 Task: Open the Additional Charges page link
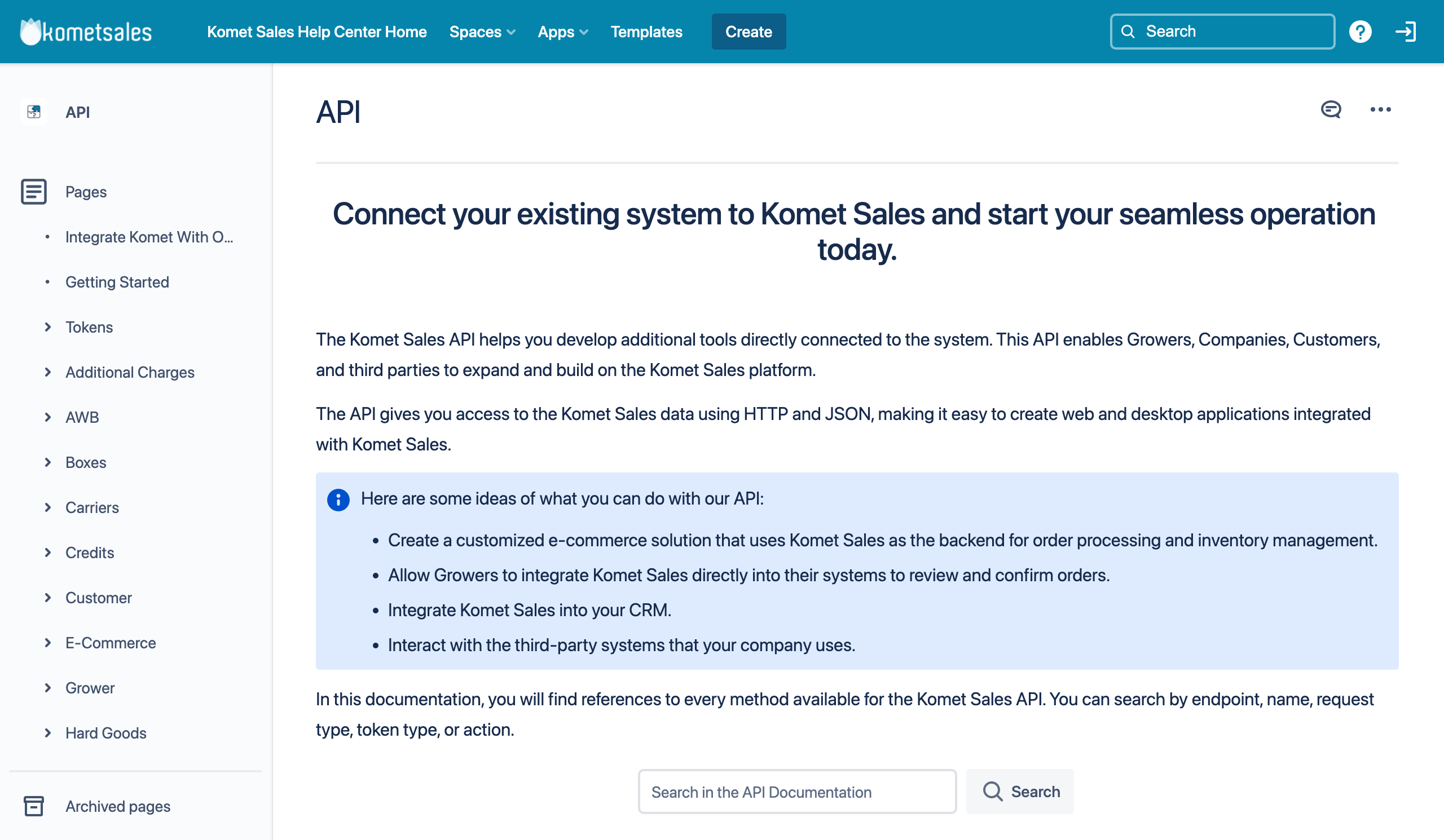point(130,372)
